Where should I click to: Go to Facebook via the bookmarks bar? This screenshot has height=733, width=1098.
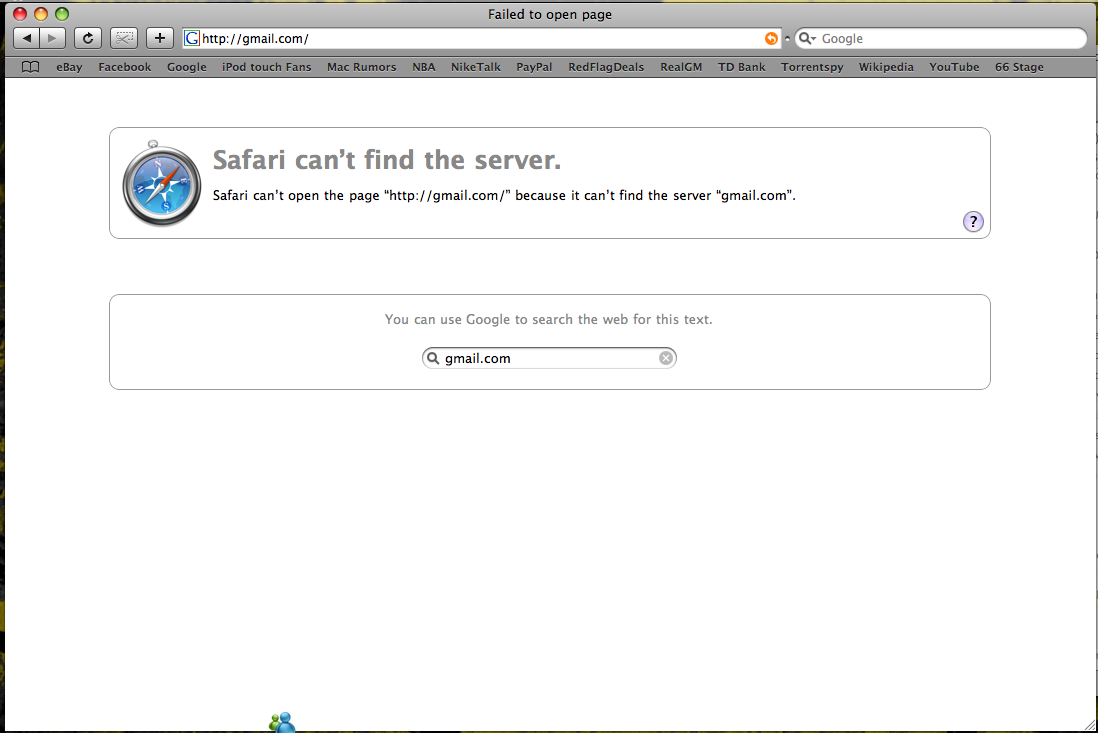click(x=124, y=66)
